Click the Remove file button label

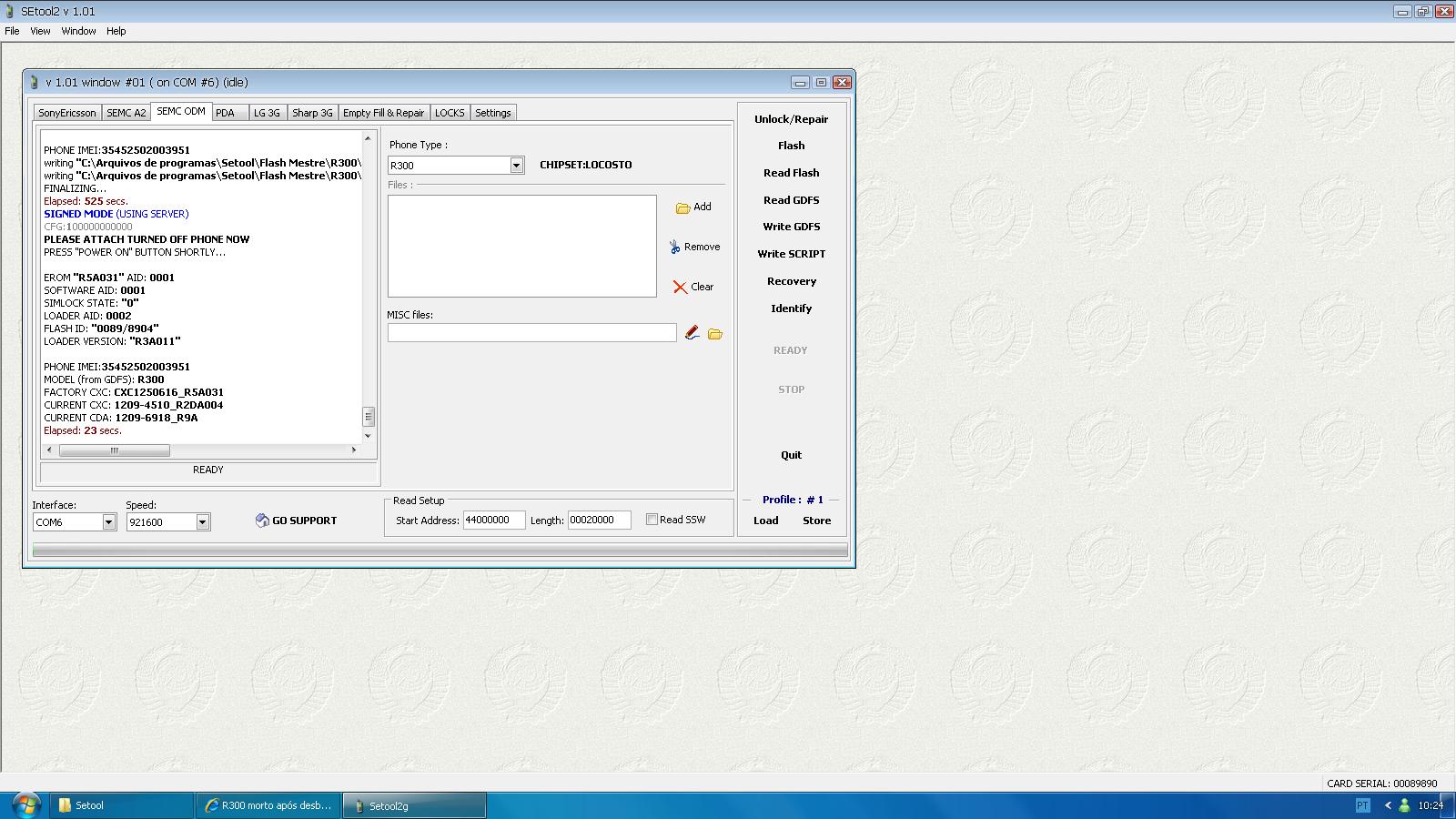pyautogui.click(x=703, y=247)
